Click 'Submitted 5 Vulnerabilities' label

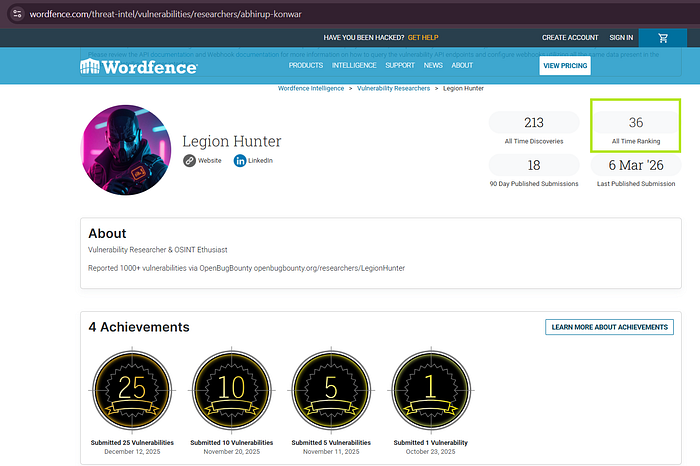pos(331,443)
